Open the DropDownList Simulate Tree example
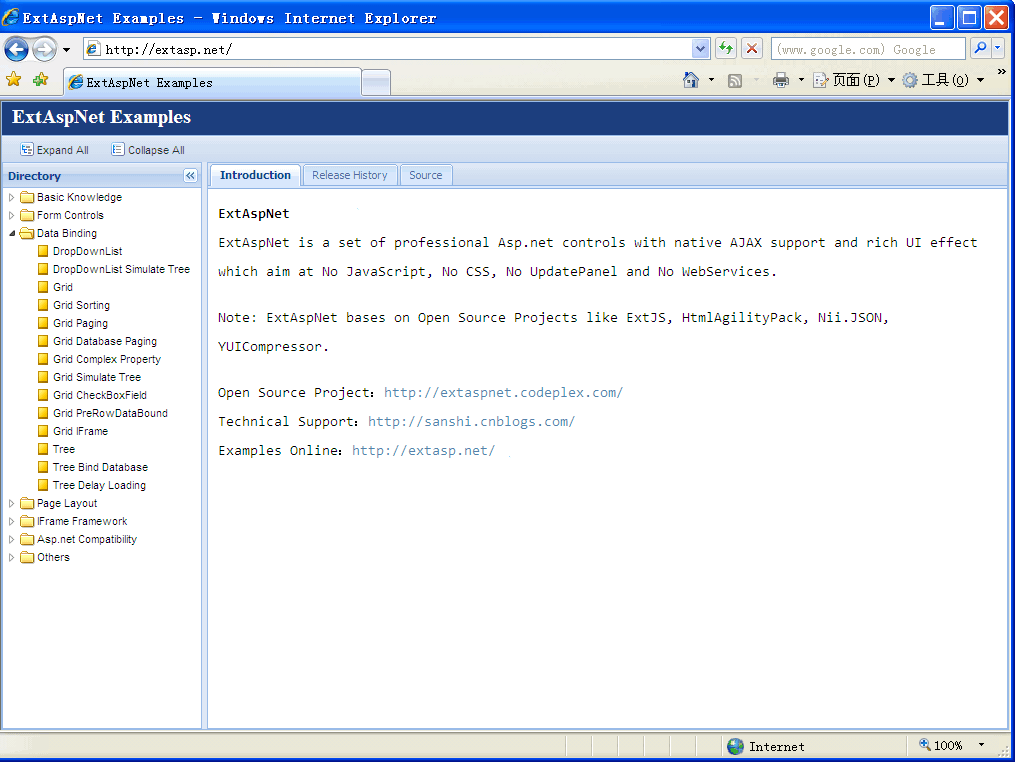Screen dimensions: 1015x762 pyautogui.click(x=121, y=269)
